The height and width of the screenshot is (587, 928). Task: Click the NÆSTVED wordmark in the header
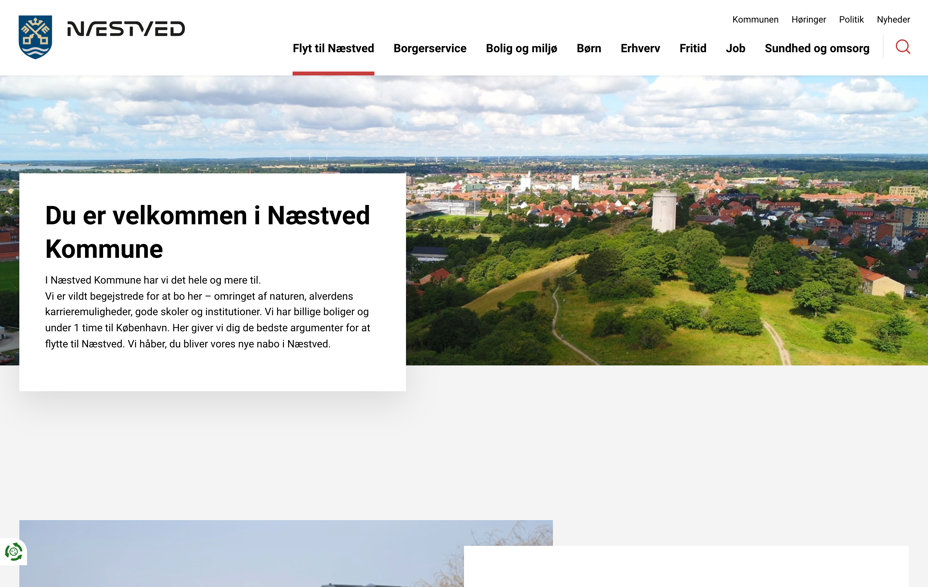[126, 29]
